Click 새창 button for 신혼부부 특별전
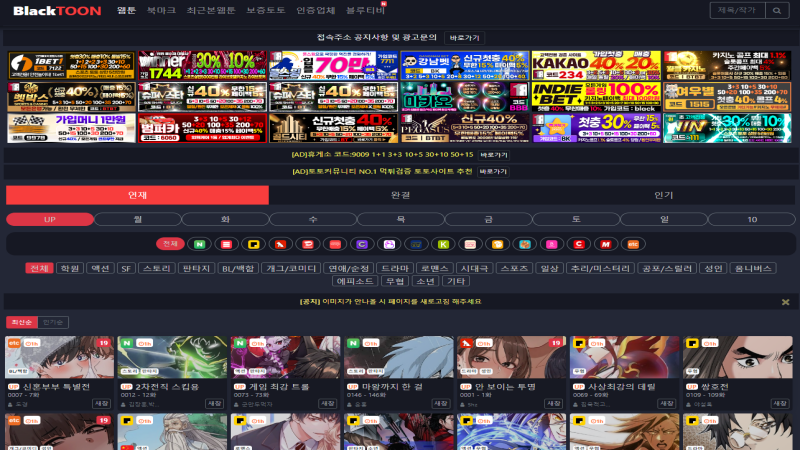 101,403
